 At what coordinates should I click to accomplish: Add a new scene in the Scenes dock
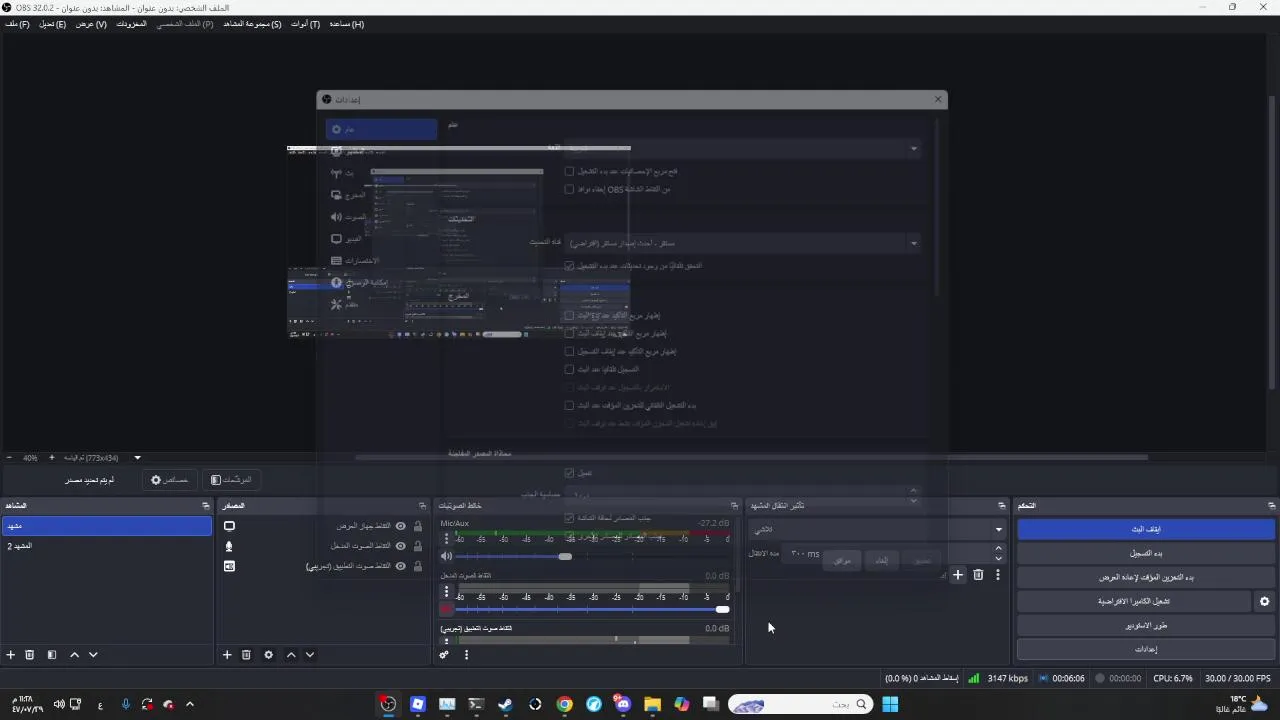[11, 655]
